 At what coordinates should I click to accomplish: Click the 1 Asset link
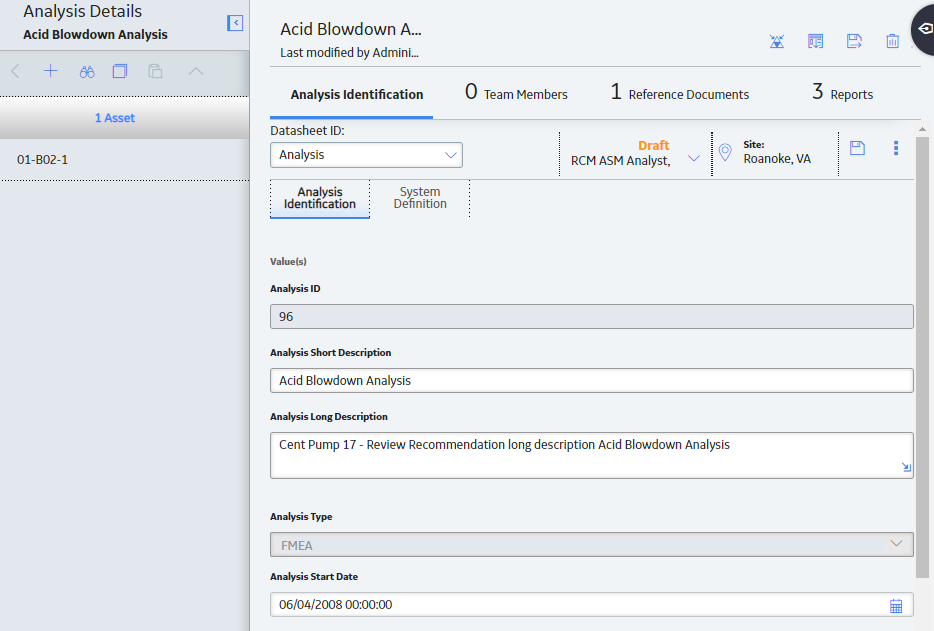(115, 118)
